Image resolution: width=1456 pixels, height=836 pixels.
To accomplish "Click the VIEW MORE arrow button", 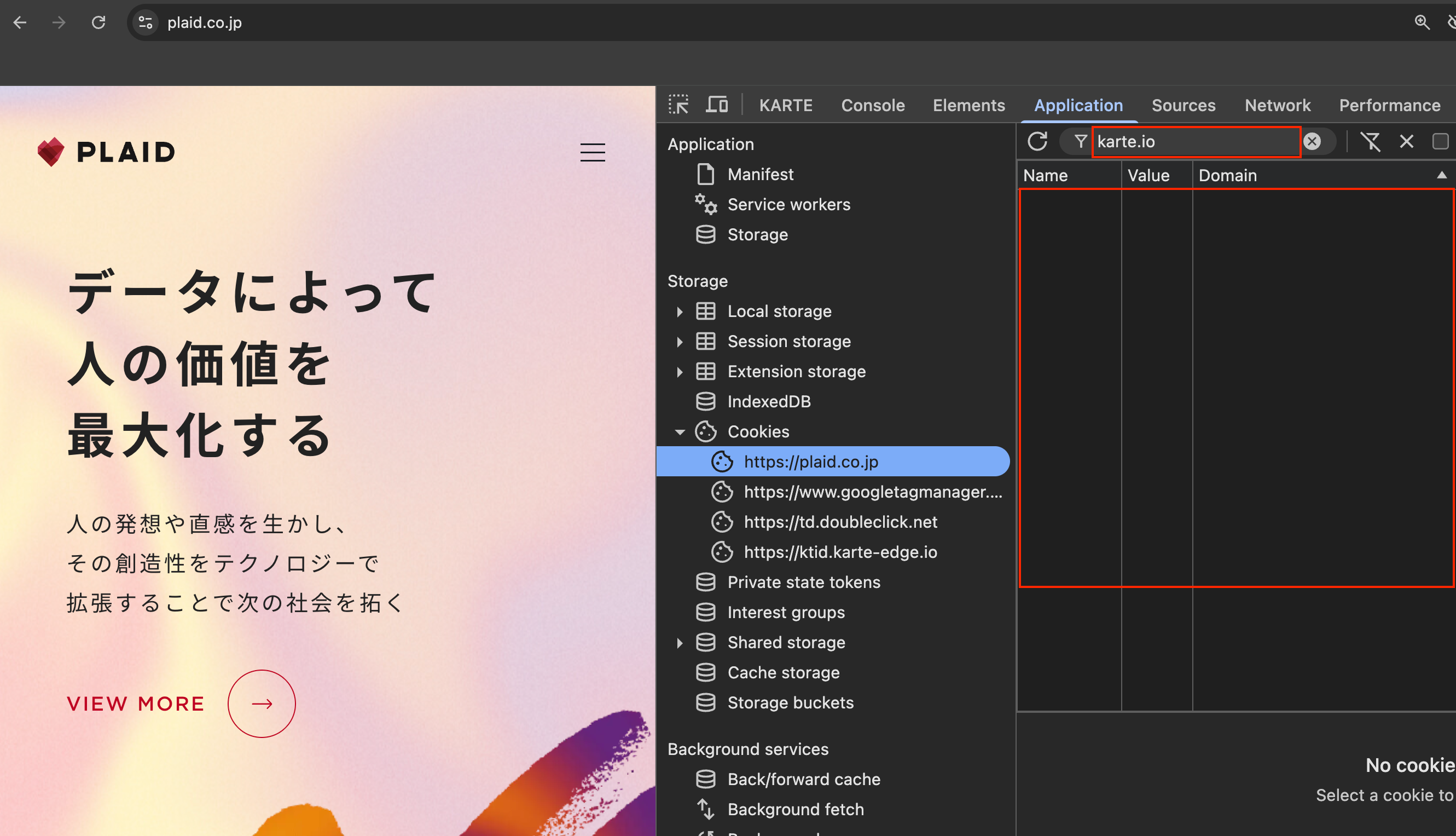I will click(x=262, y=704).
